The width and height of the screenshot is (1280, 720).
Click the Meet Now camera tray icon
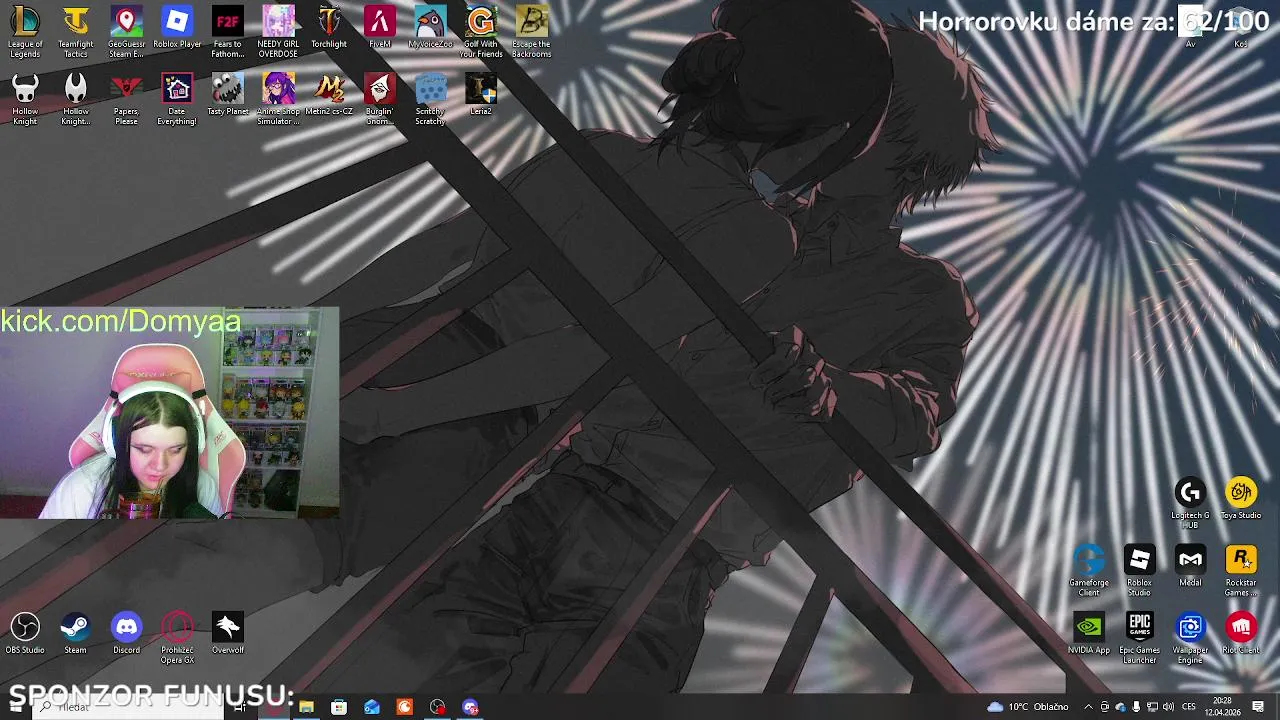click(x=1104, y=707)
